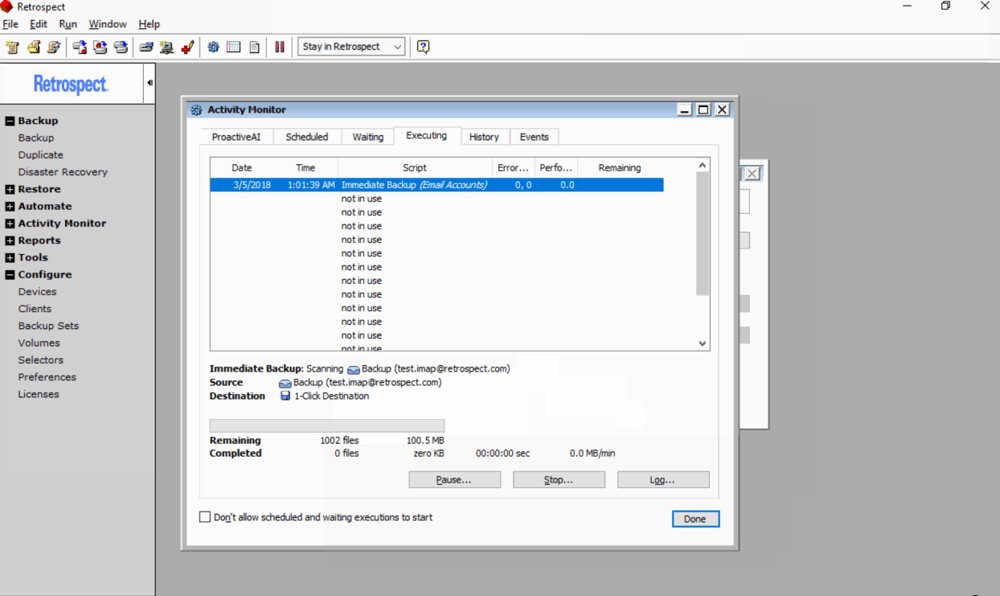1000x596 pixels.
Task: Select the Executing tab
Action: point(427,136)
